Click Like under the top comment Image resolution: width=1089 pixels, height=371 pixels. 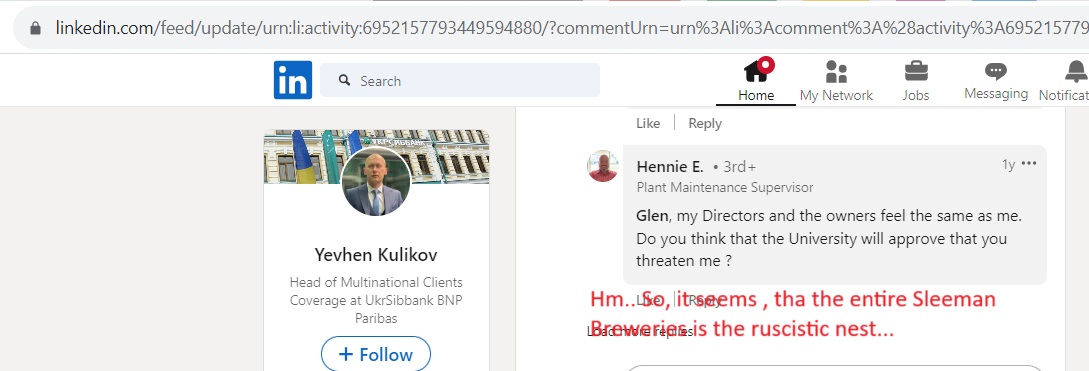(x=648, y=123)
